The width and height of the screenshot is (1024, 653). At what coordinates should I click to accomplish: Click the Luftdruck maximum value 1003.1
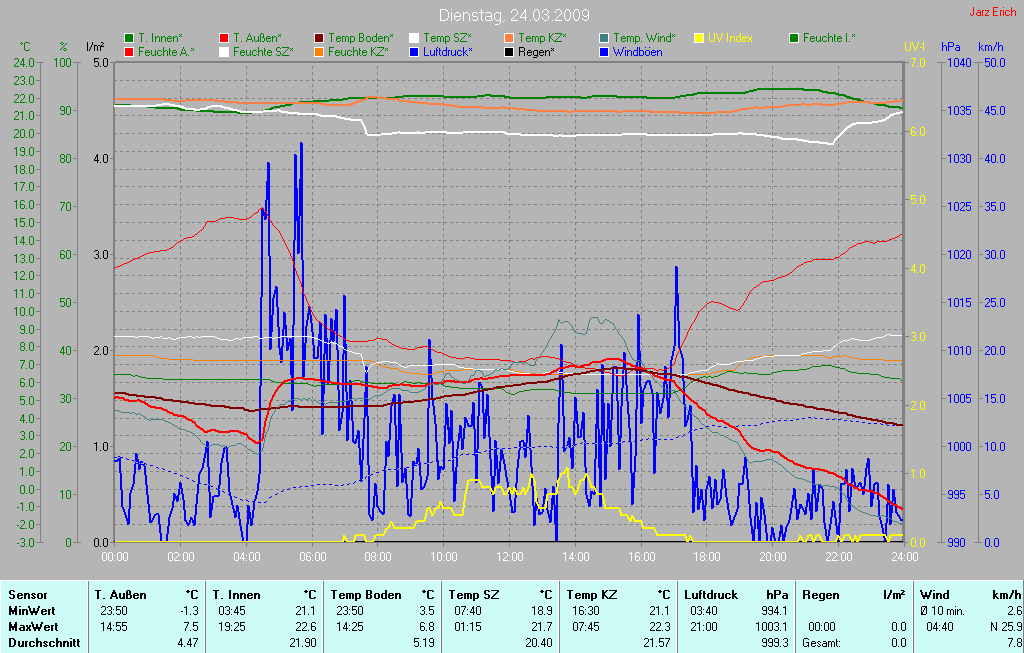coord(772,627)
